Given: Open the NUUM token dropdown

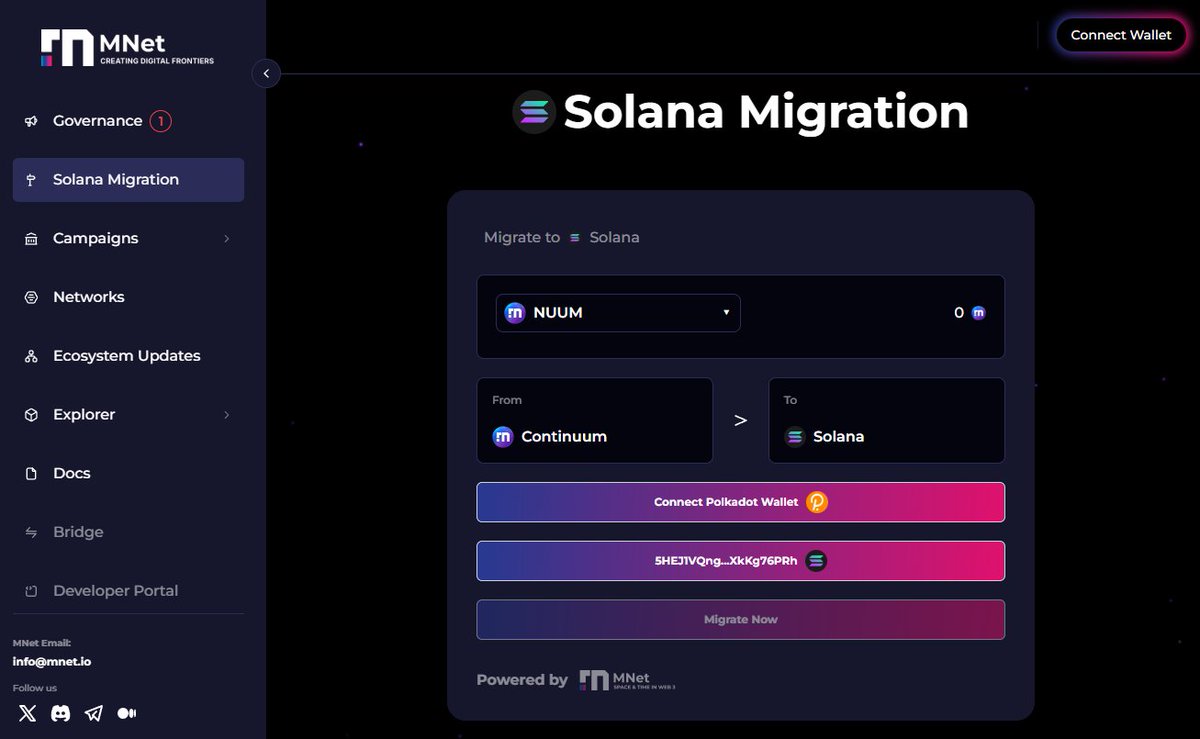Looking at the screenshot, I should (x=618, y=313).
